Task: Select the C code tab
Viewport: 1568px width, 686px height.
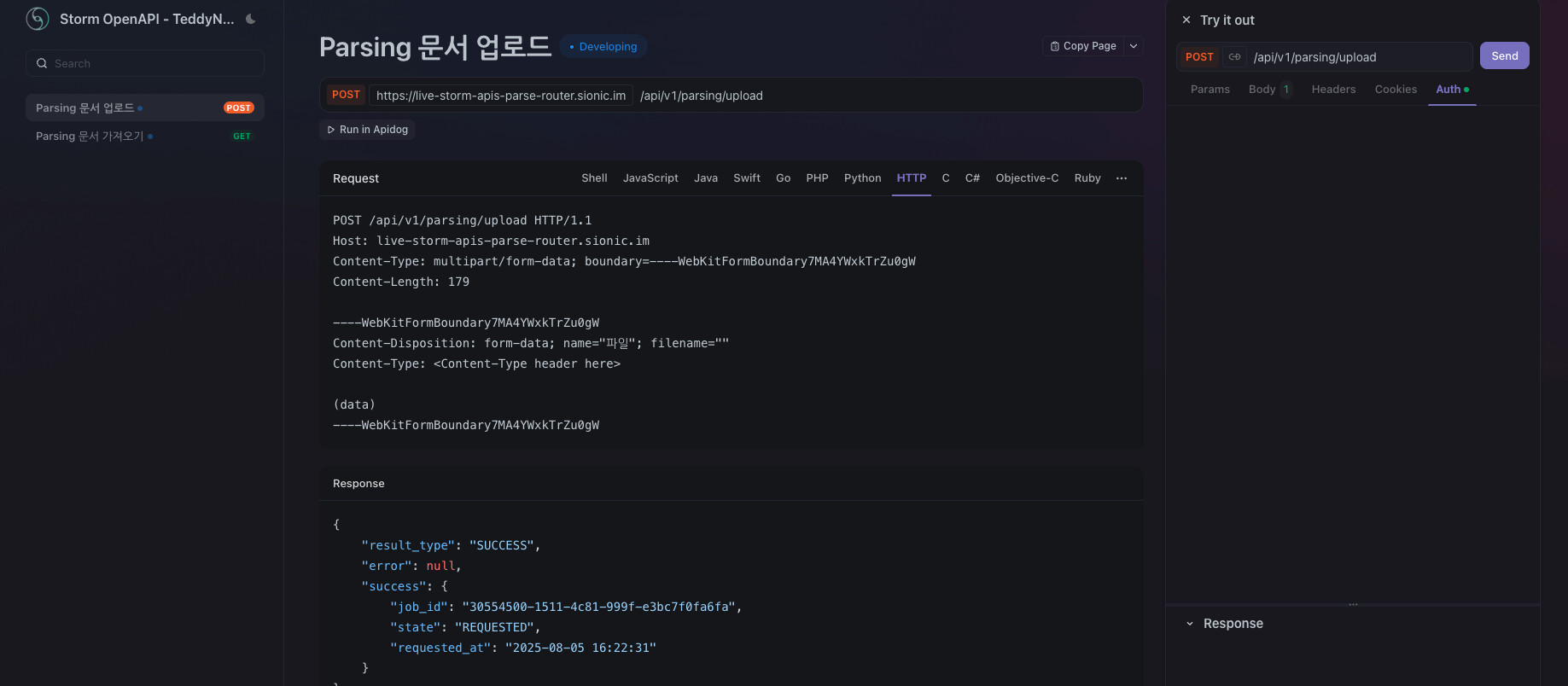Action: pos(946,178)
